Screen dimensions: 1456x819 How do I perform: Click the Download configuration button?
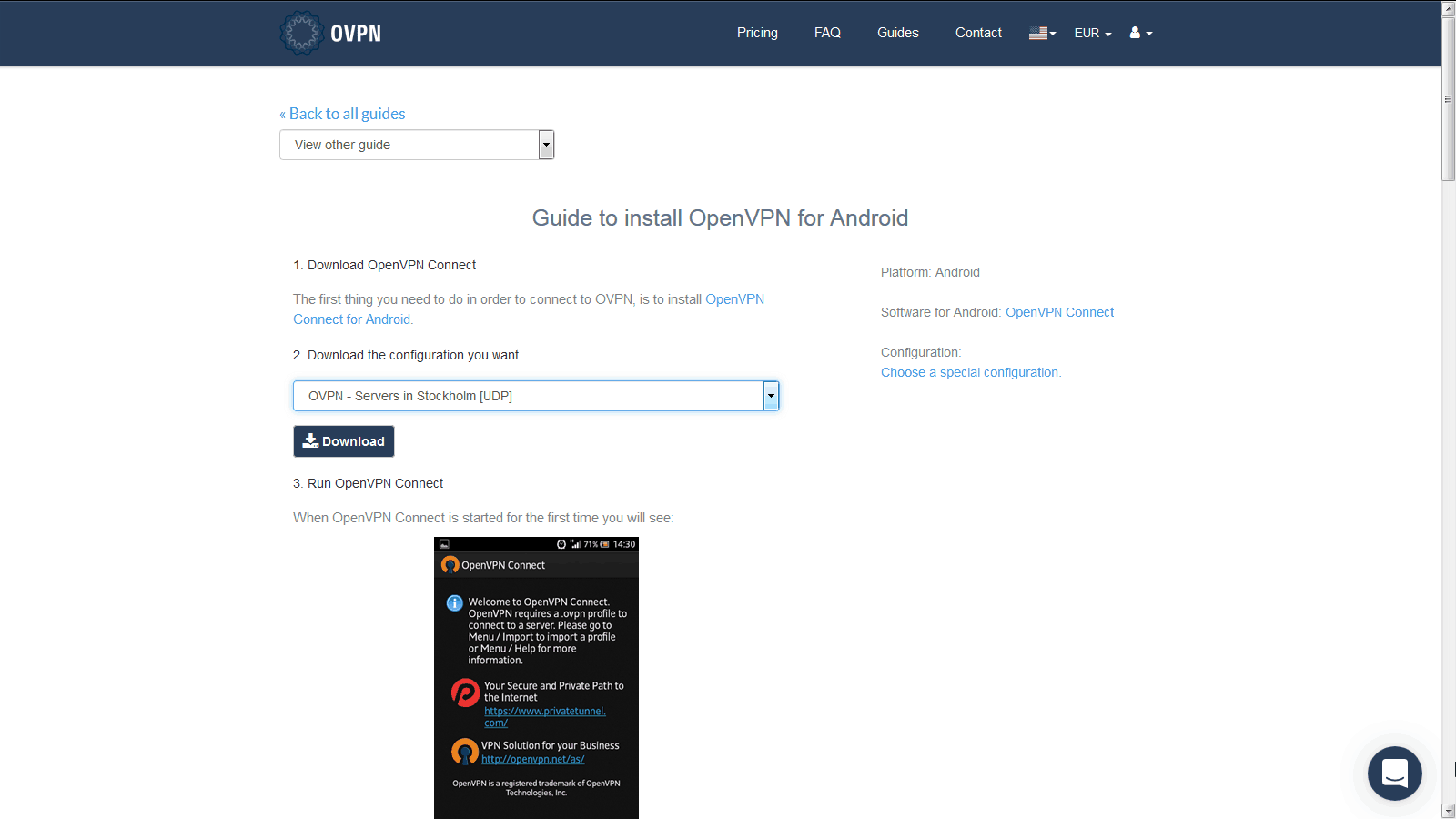tap(344, 441)
